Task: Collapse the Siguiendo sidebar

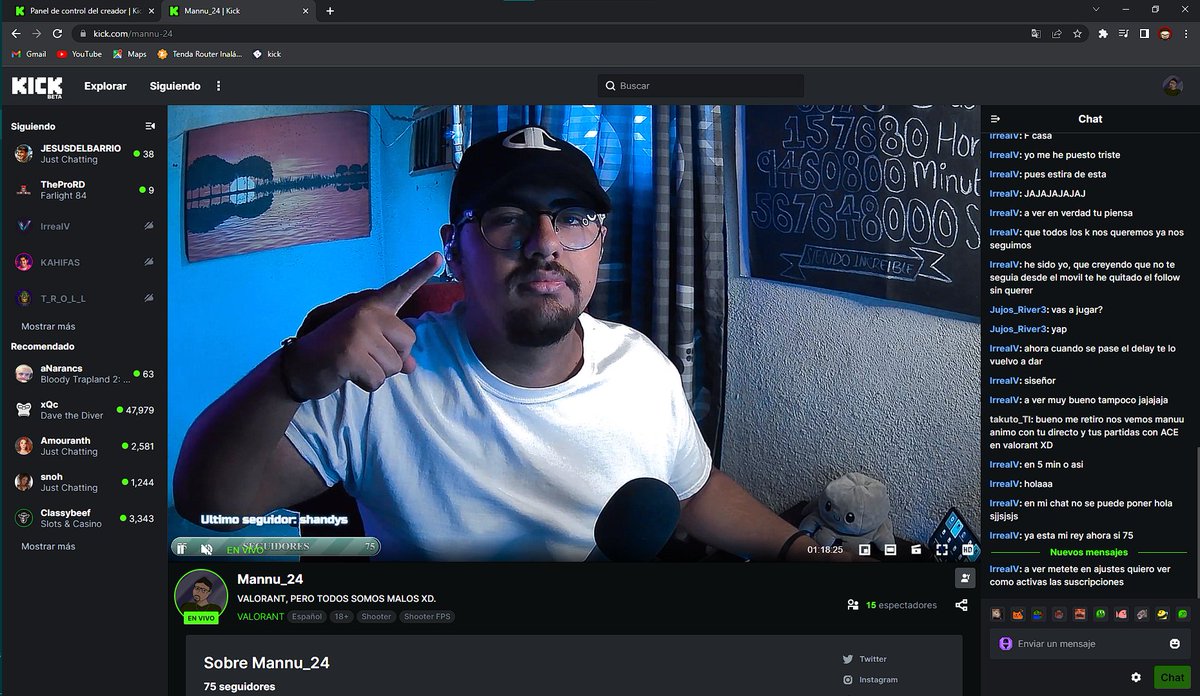Action: click(150, 126)
